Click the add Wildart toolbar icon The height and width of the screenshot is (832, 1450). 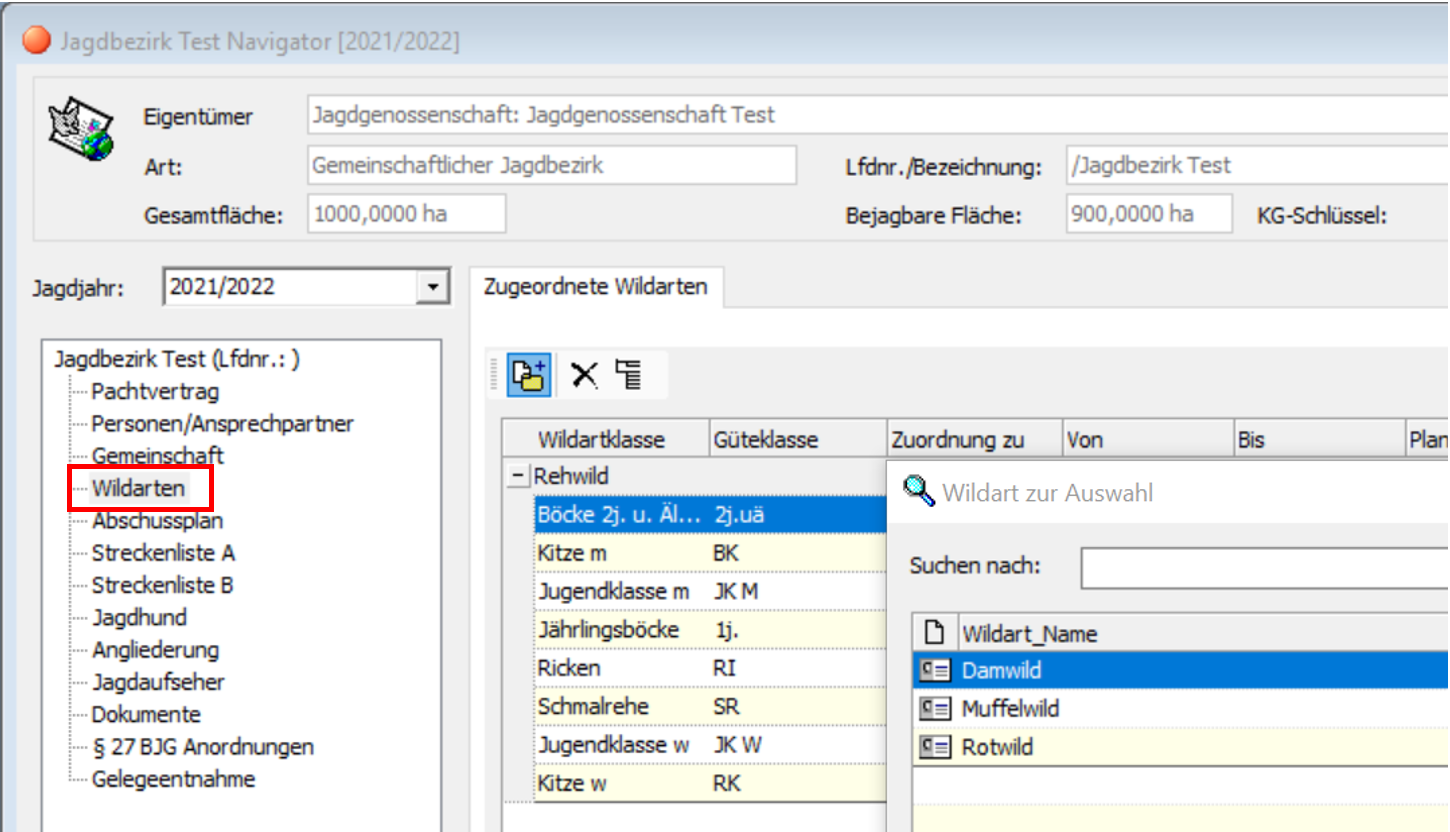528,375
